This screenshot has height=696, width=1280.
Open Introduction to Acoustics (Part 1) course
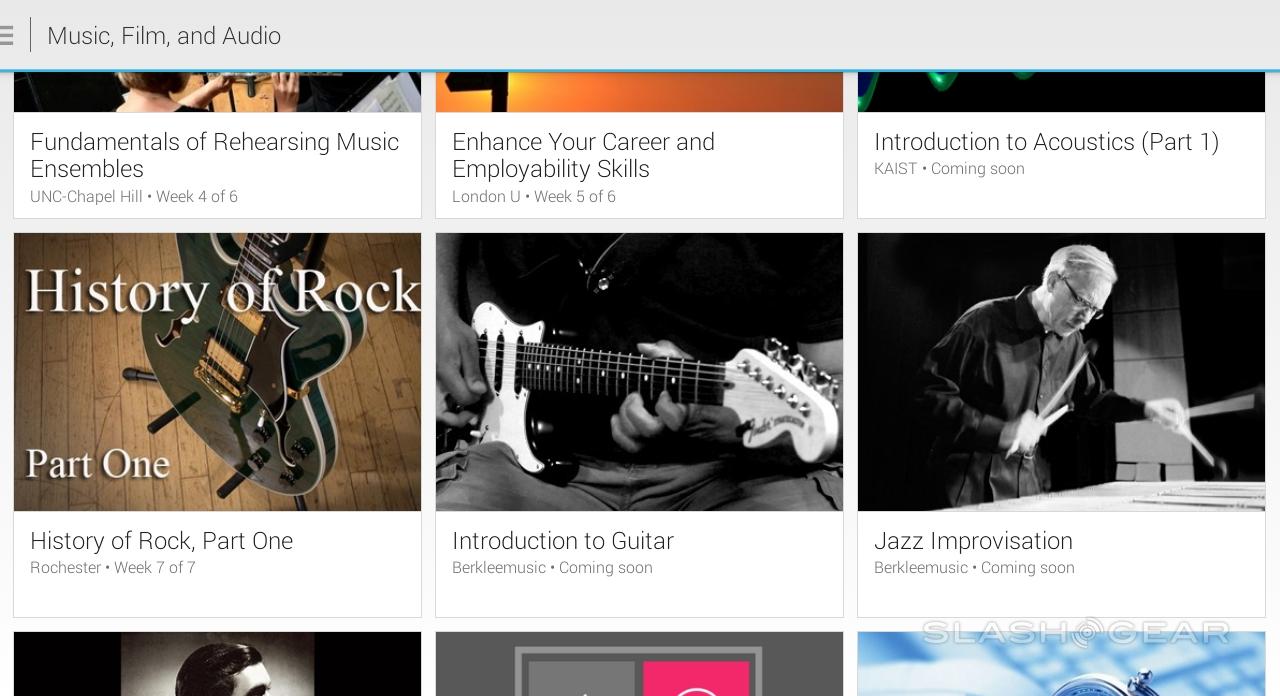coord(1046,142)
